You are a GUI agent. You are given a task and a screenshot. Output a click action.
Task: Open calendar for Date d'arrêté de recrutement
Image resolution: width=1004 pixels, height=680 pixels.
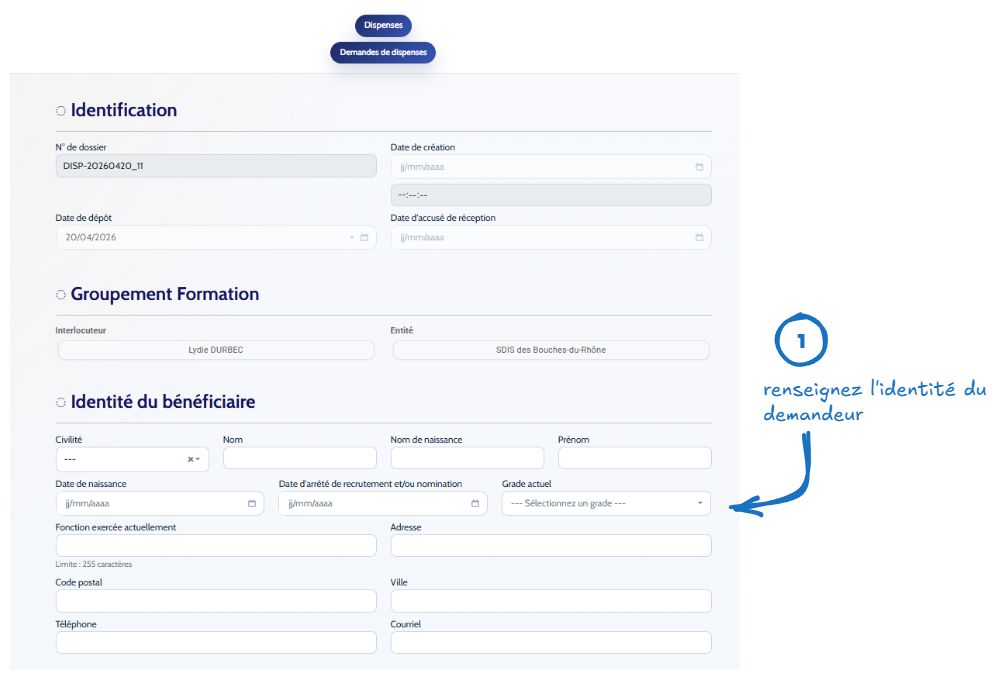[x=475, y=504]
